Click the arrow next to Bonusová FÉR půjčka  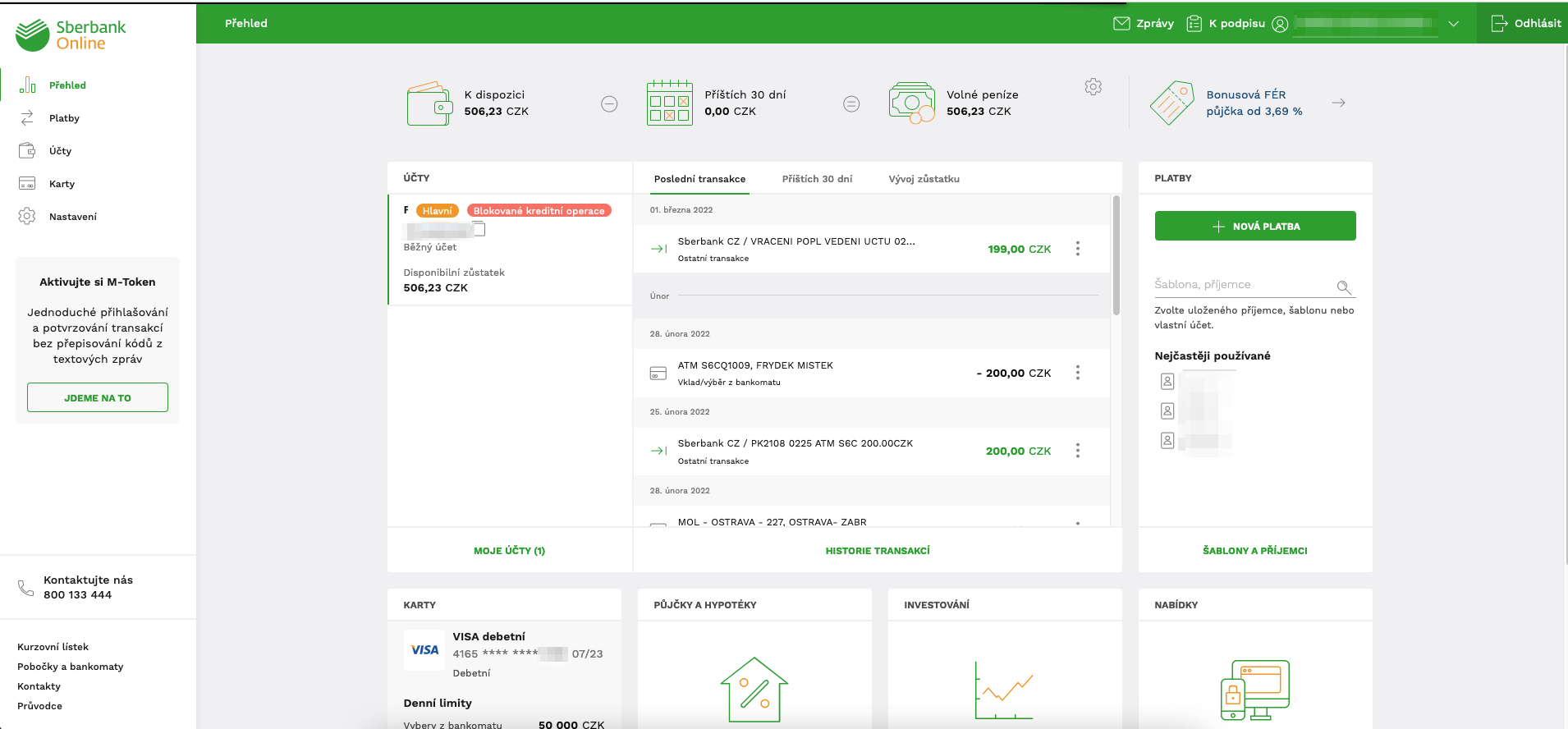[x=1338, y=103]
